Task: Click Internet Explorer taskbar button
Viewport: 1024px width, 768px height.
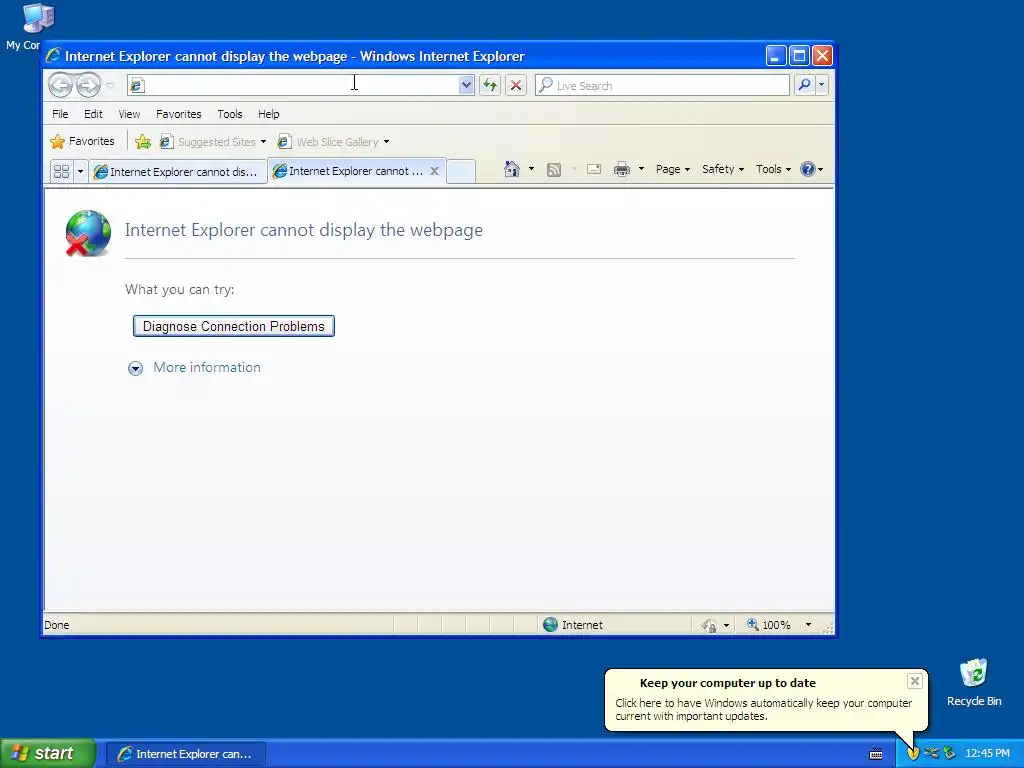Action: pyautogui.click(x=185, y=754)
